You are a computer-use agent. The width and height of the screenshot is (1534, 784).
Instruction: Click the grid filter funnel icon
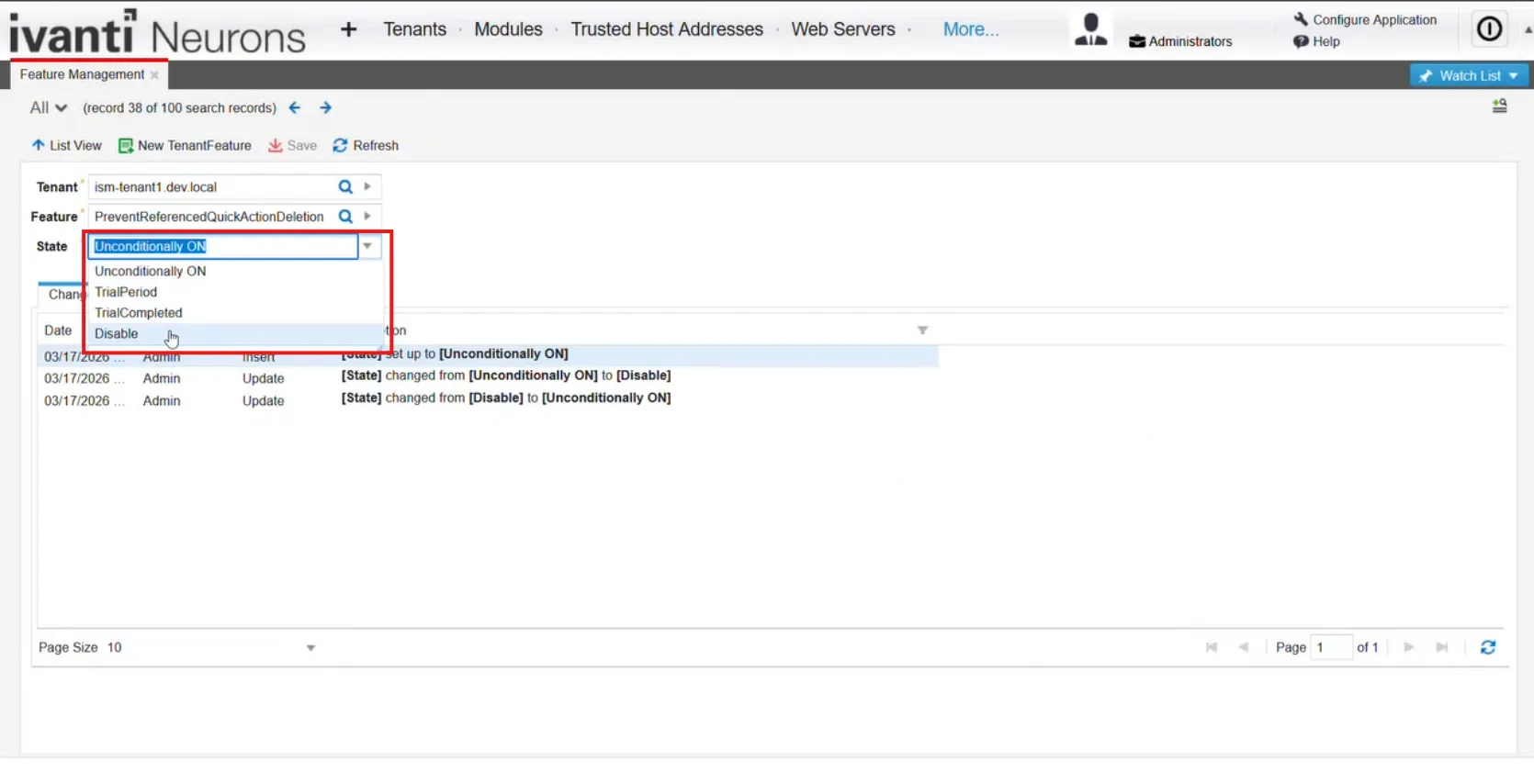(922, 330)
